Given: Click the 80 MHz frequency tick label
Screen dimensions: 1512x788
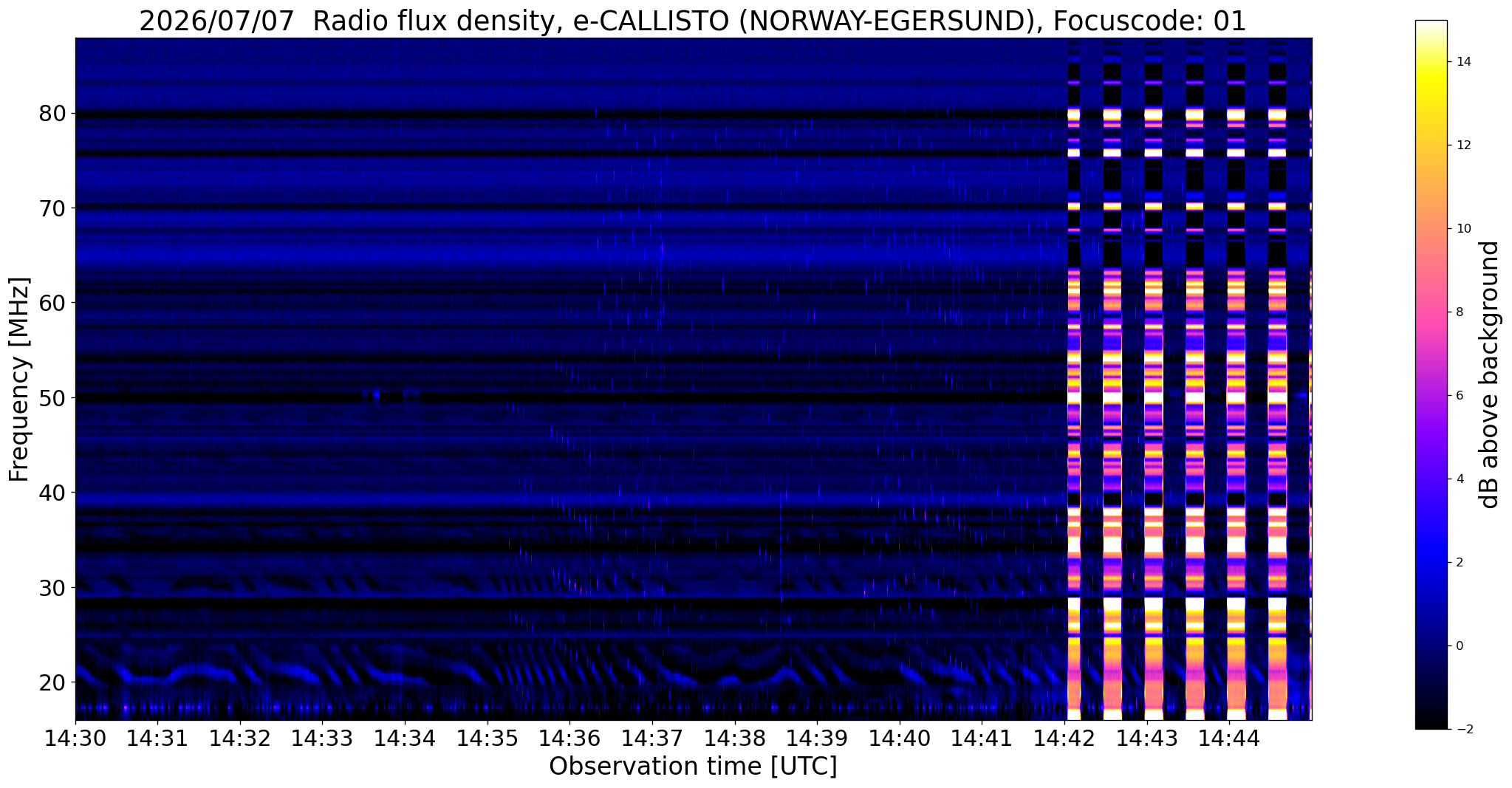Looking at the screenshot, I should pos(52,114).
